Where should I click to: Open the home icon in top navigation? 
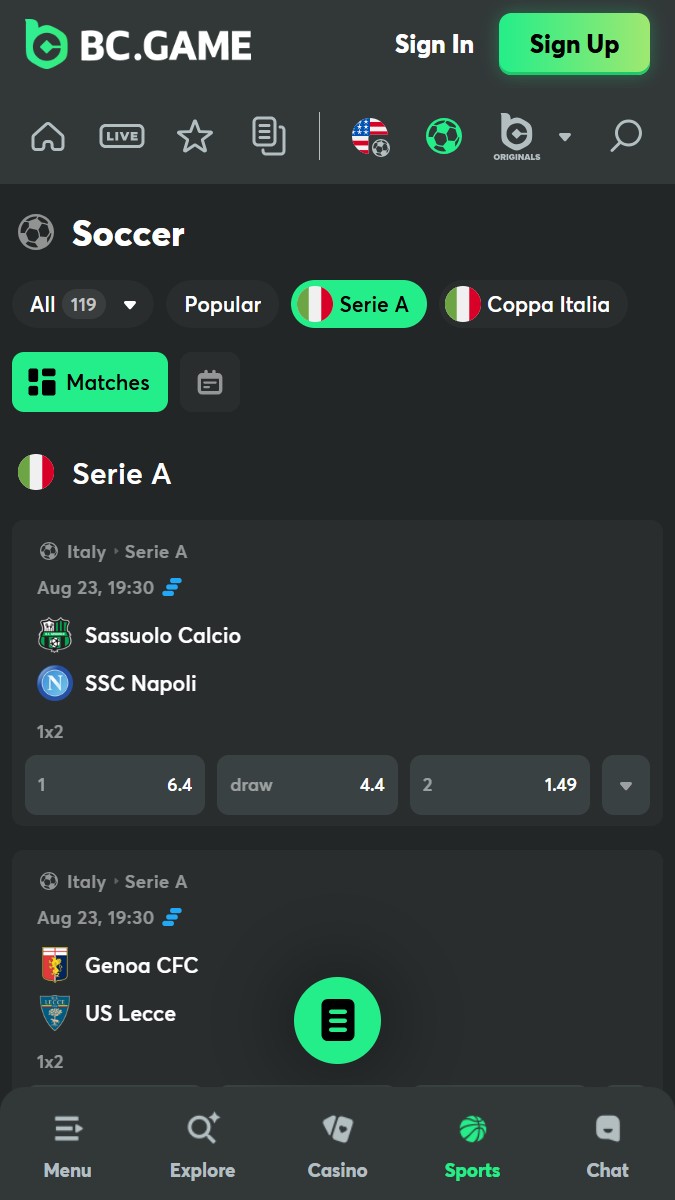point(48,136)
